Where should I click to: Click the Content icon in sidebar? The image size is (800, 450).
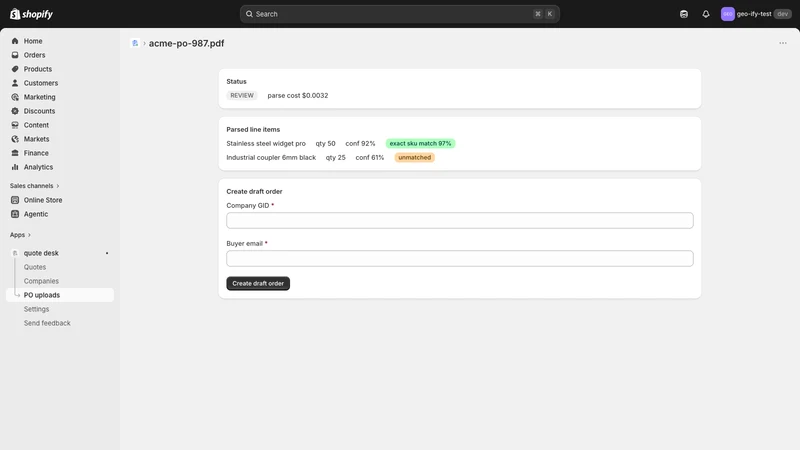(x=15, y=125)
